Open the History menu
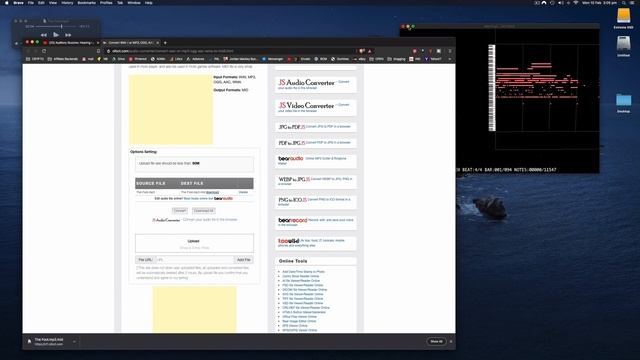The image size is (640, 360). pos(67,2)
